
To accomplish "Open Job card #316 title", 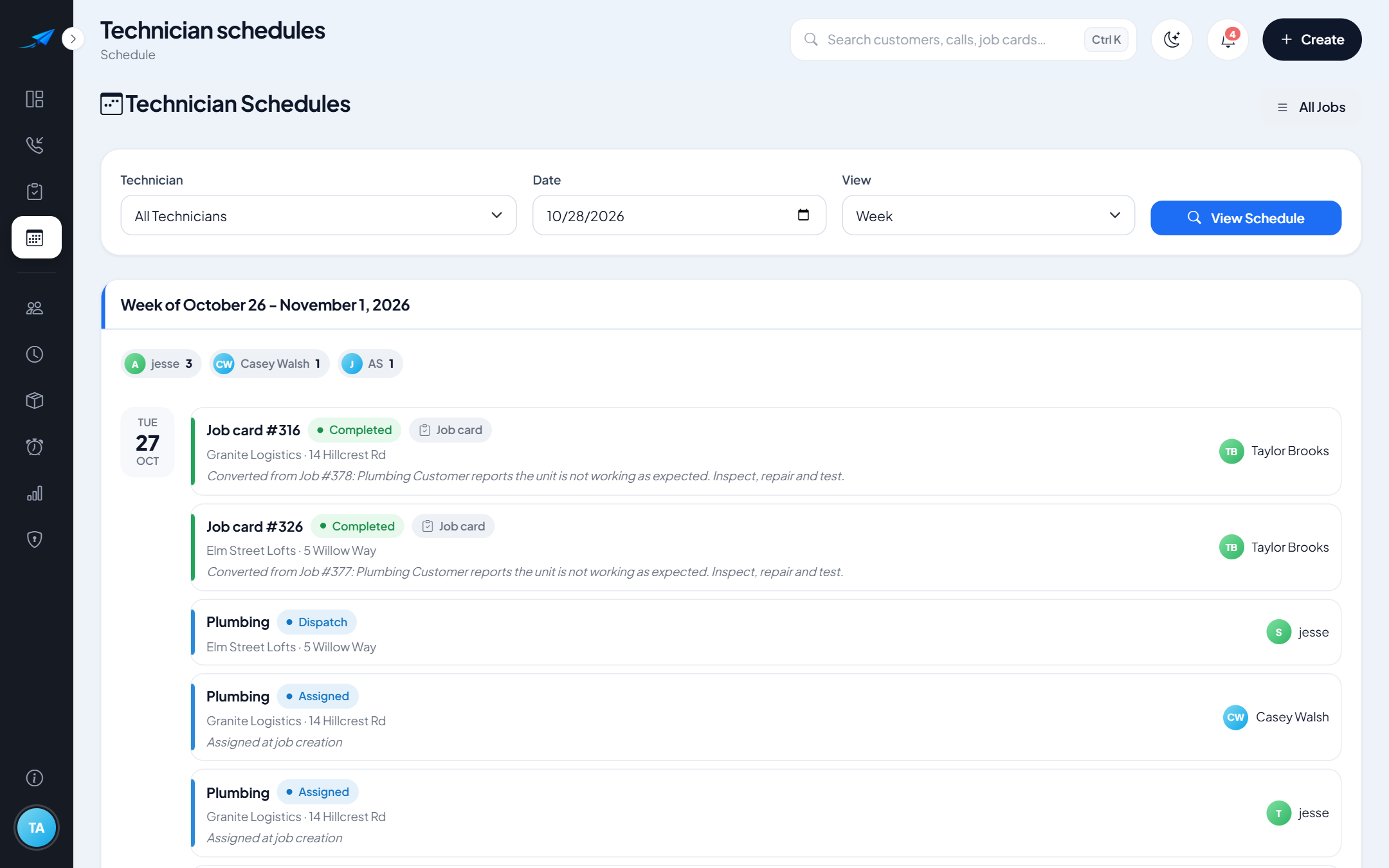I will [x=253, y=430].
